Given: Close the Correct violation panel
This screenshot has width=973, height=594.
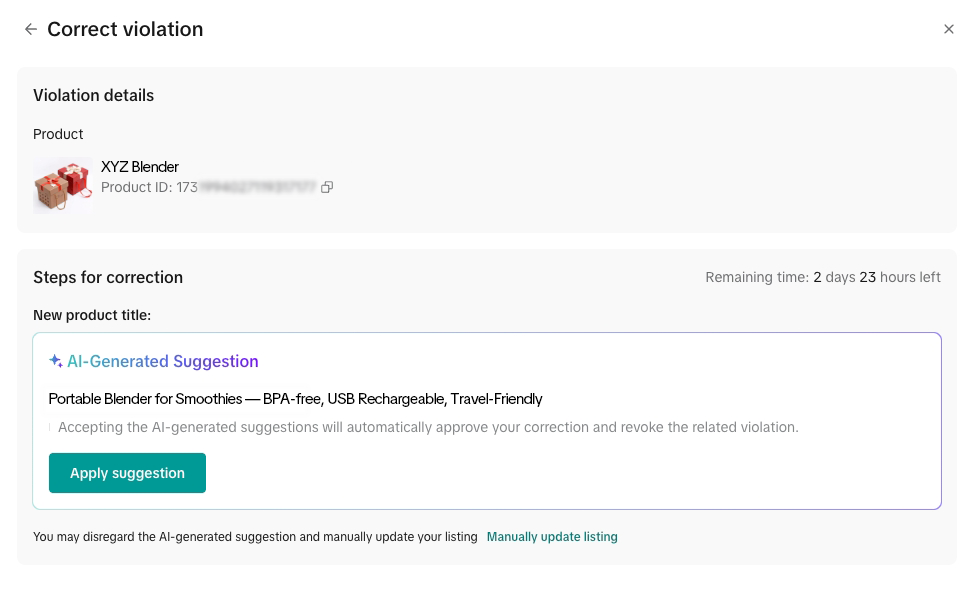Looking at the screenshot, I should click(948, 29).
